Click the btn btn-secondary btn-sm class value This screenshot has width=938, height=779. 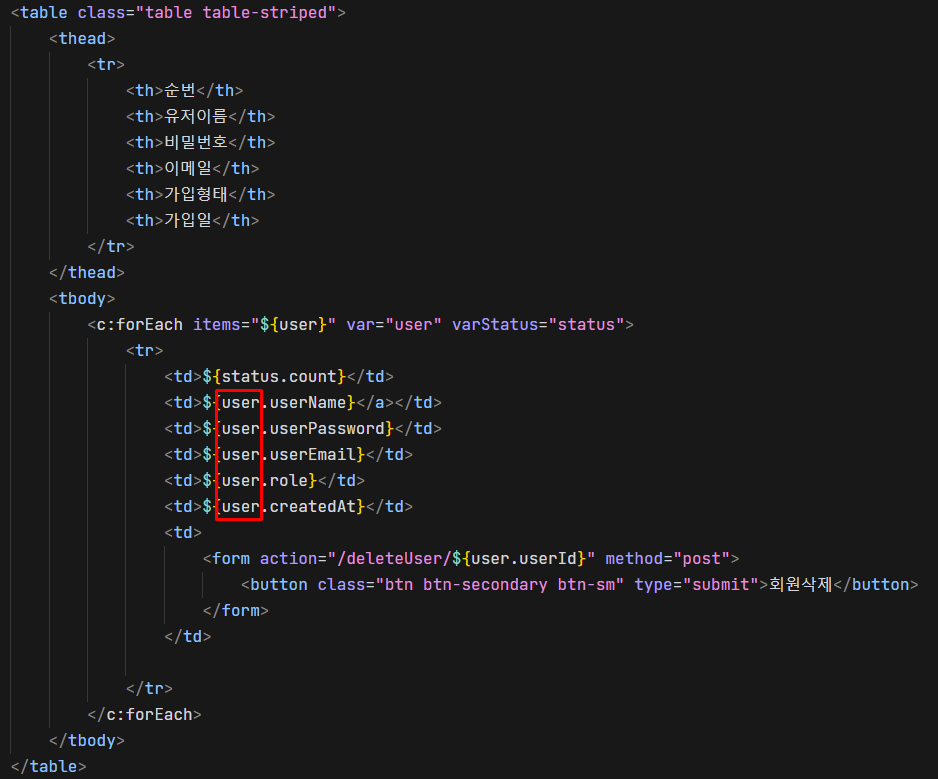click(500, 585)
